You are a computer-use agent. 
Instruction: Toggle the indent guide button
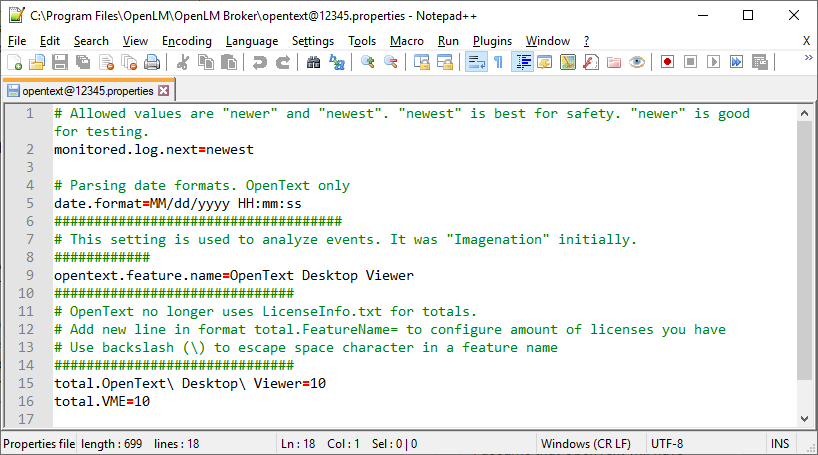click(x=521, y=62)
